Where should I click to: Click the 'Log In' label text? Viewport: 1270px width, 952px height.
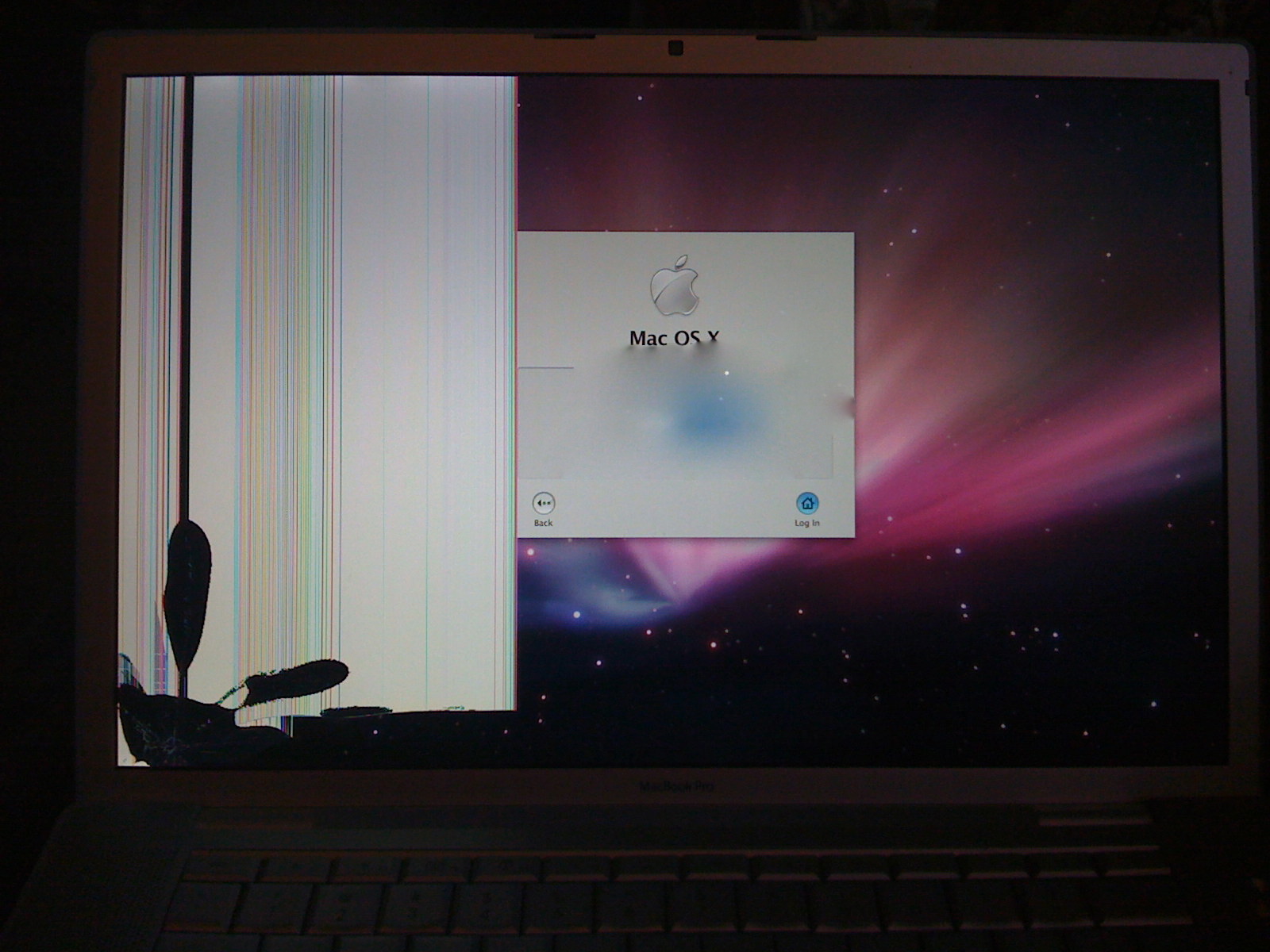click(807, 523)
